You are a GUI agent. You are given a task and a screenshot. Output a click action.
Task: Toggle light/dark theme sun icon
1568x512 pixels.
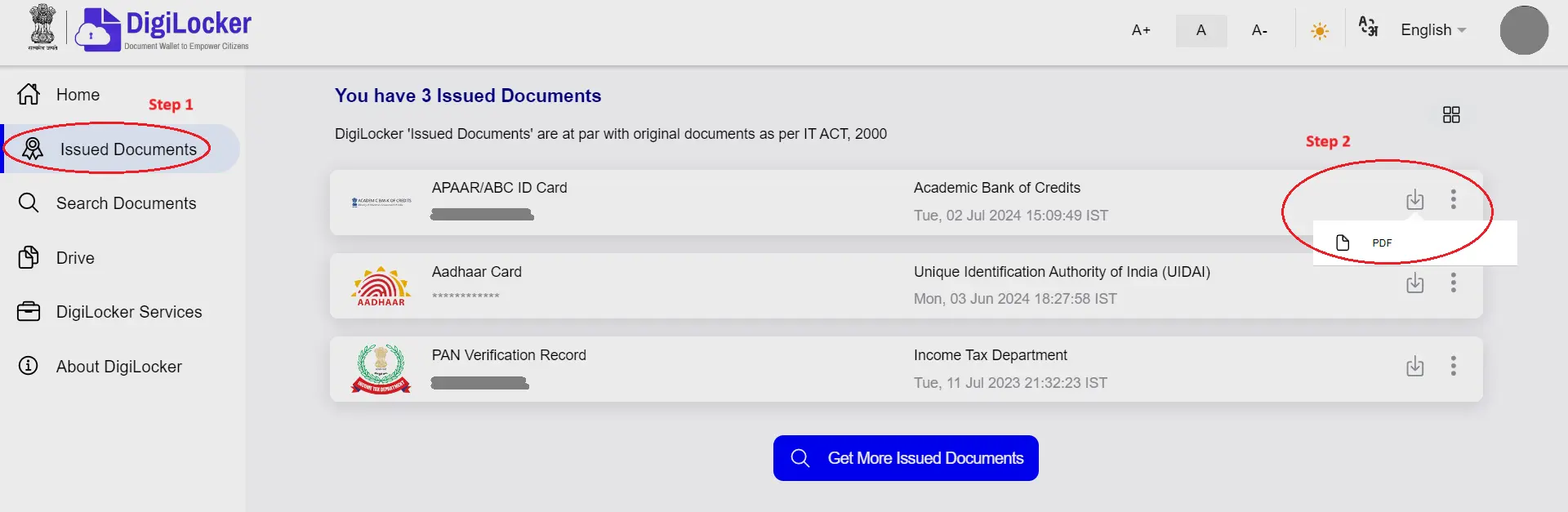coord(1320,31)
